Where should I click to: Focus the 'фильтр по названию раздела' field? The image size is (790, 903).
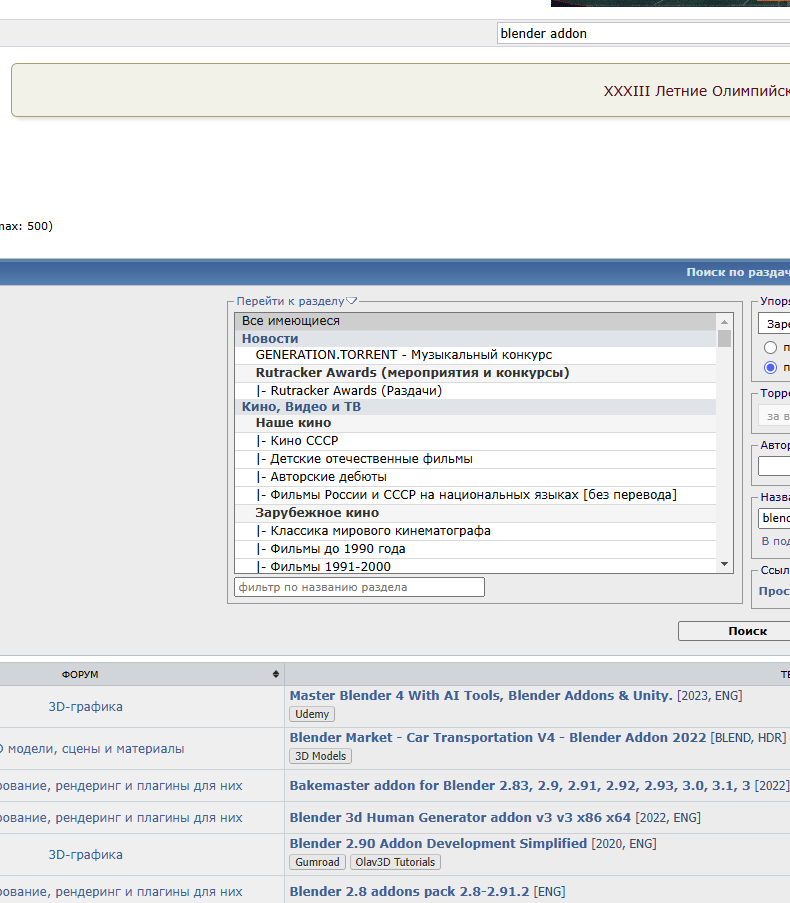[359, 587]
